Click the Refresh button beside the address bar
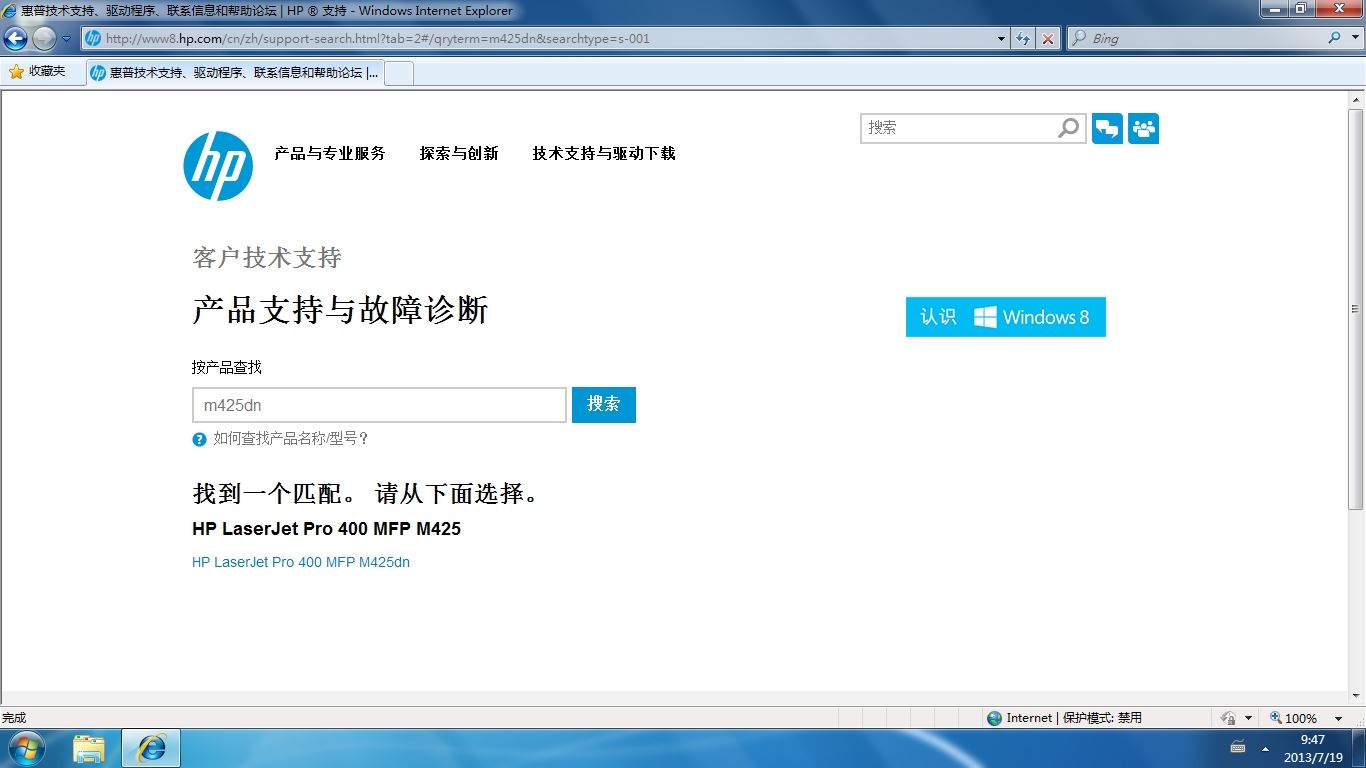Screen dimensions: 1366x768 1022,39
